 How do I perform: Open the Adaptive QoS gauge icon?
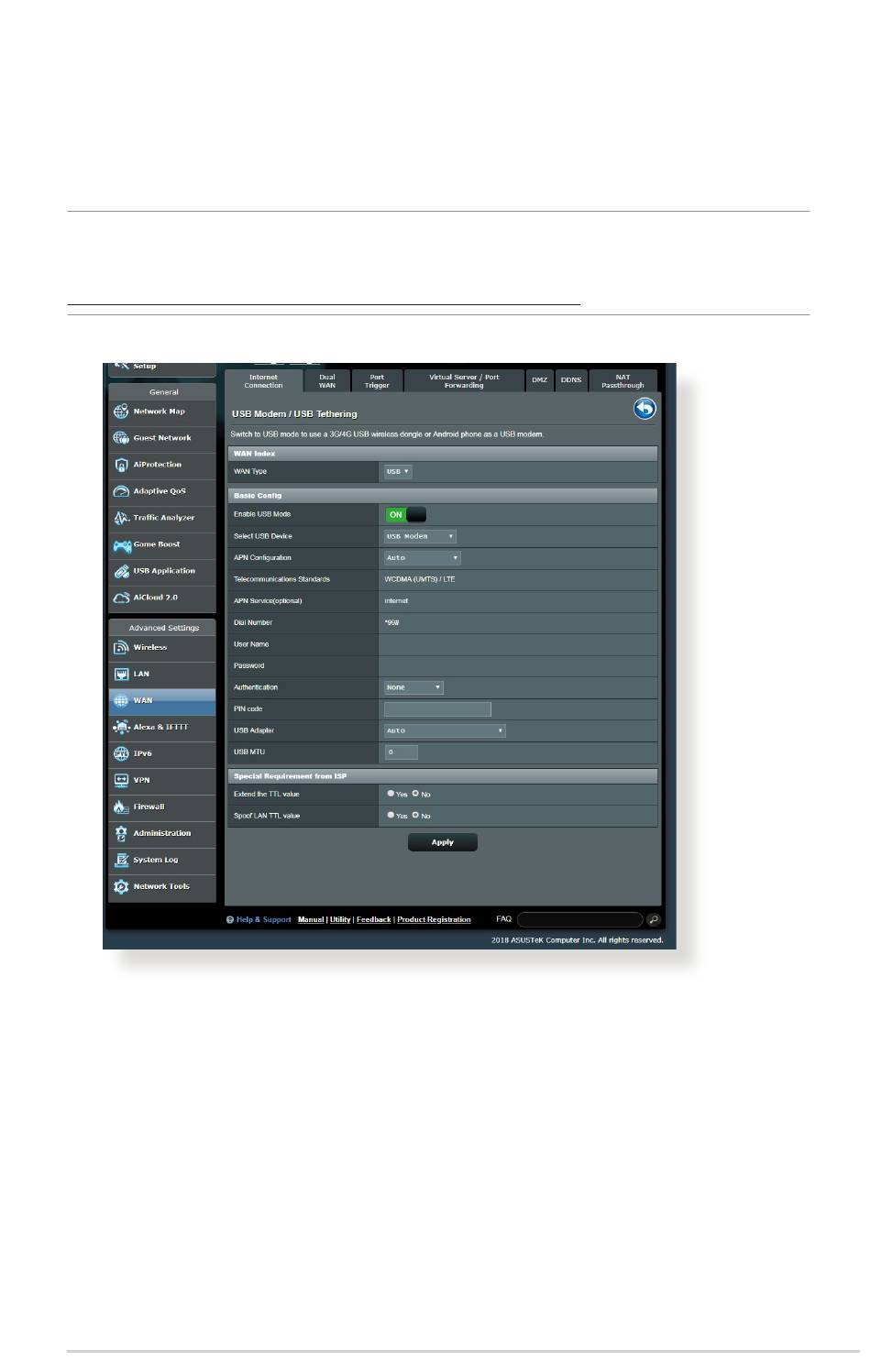coord(121,491)
